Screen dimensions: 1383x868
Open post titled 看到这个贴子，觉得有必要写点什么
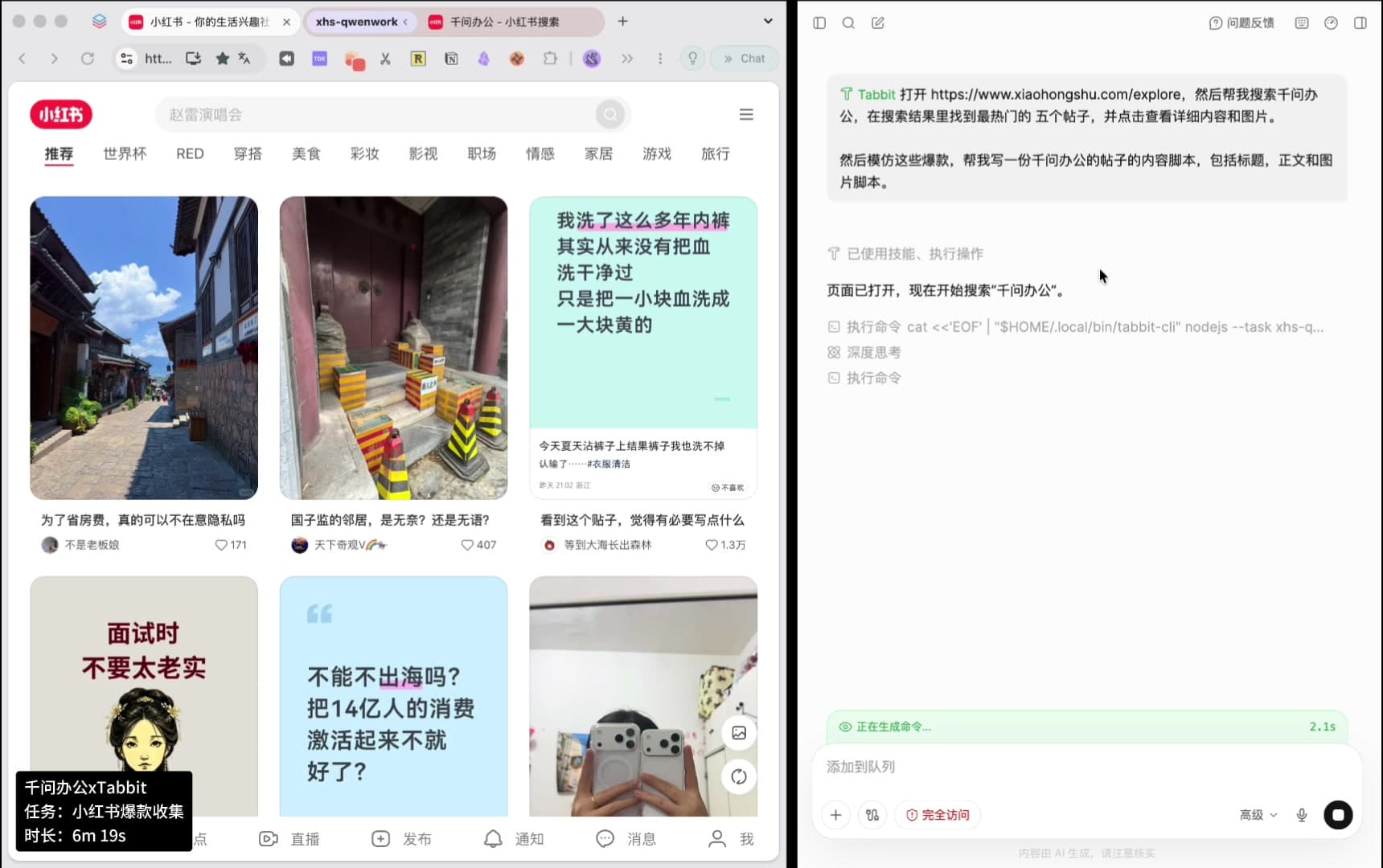(642, 521)
